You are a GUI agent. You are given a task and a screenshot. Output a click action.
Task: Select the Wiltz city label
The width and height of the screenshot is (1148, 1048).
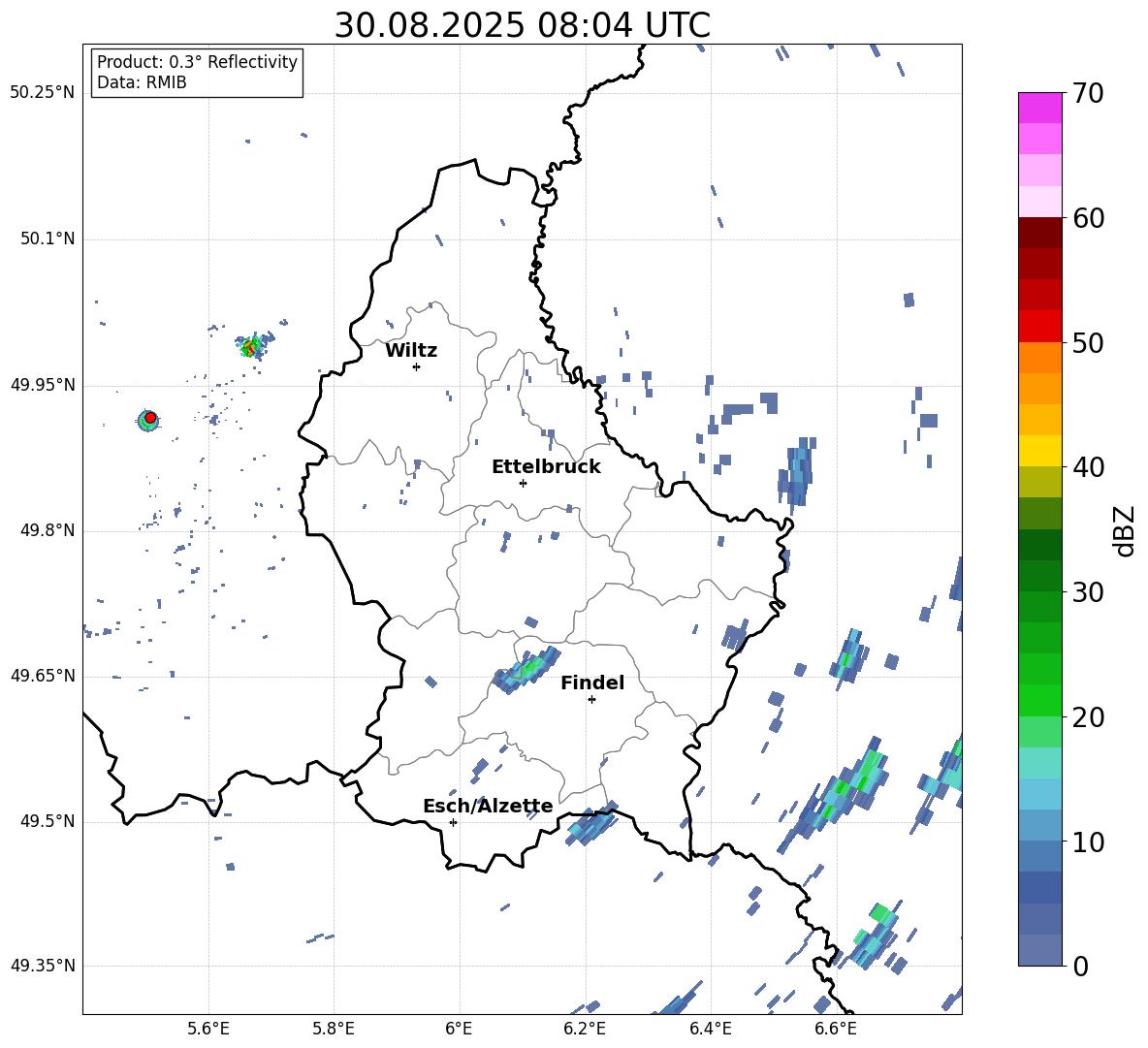pos(411,351)
